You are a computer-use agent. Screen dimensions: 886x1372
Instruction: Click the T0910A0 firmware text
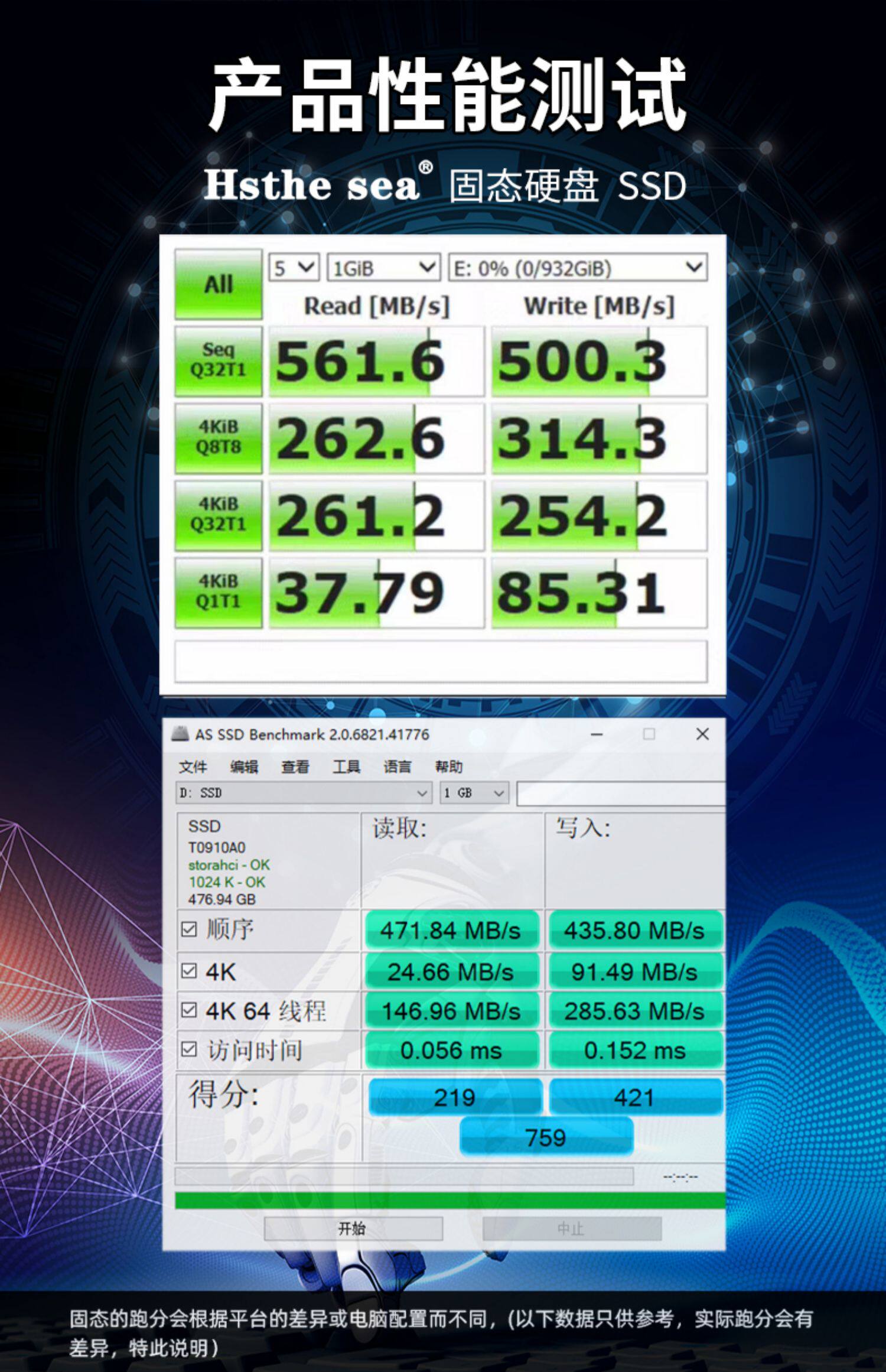coord(217,847)
